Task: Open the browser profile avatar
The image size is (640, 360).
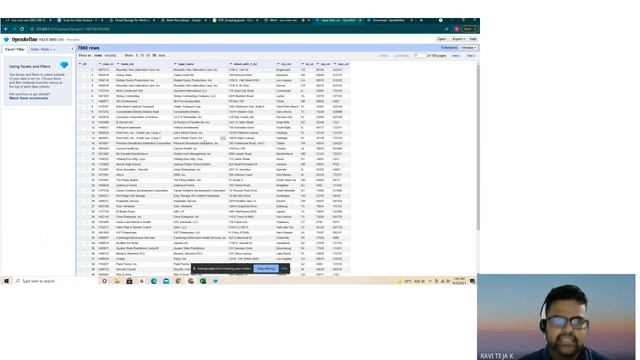Action: pos(457,29)
